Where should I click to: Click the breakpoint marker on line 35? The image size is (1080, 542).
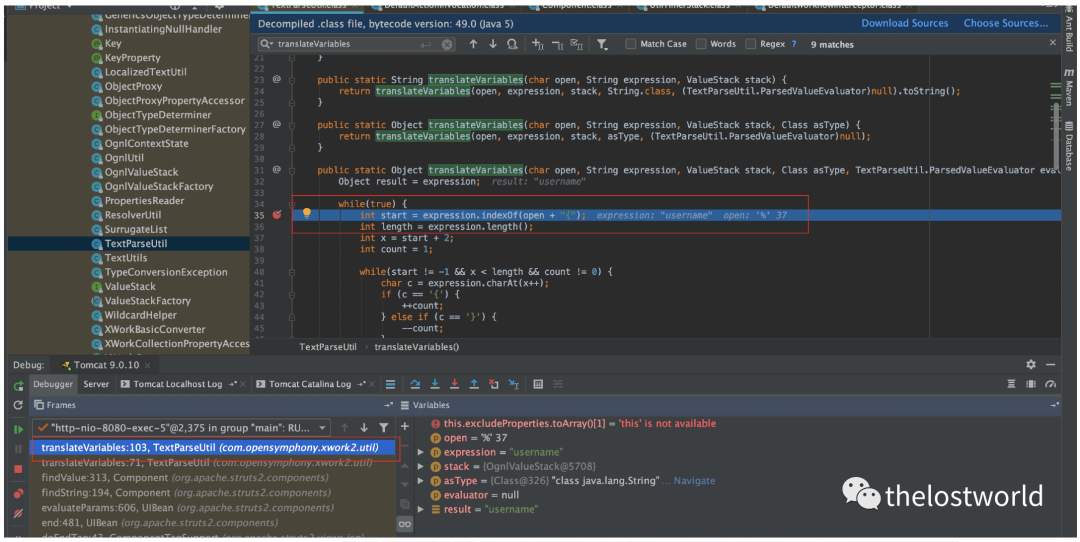tap(277, 214)
